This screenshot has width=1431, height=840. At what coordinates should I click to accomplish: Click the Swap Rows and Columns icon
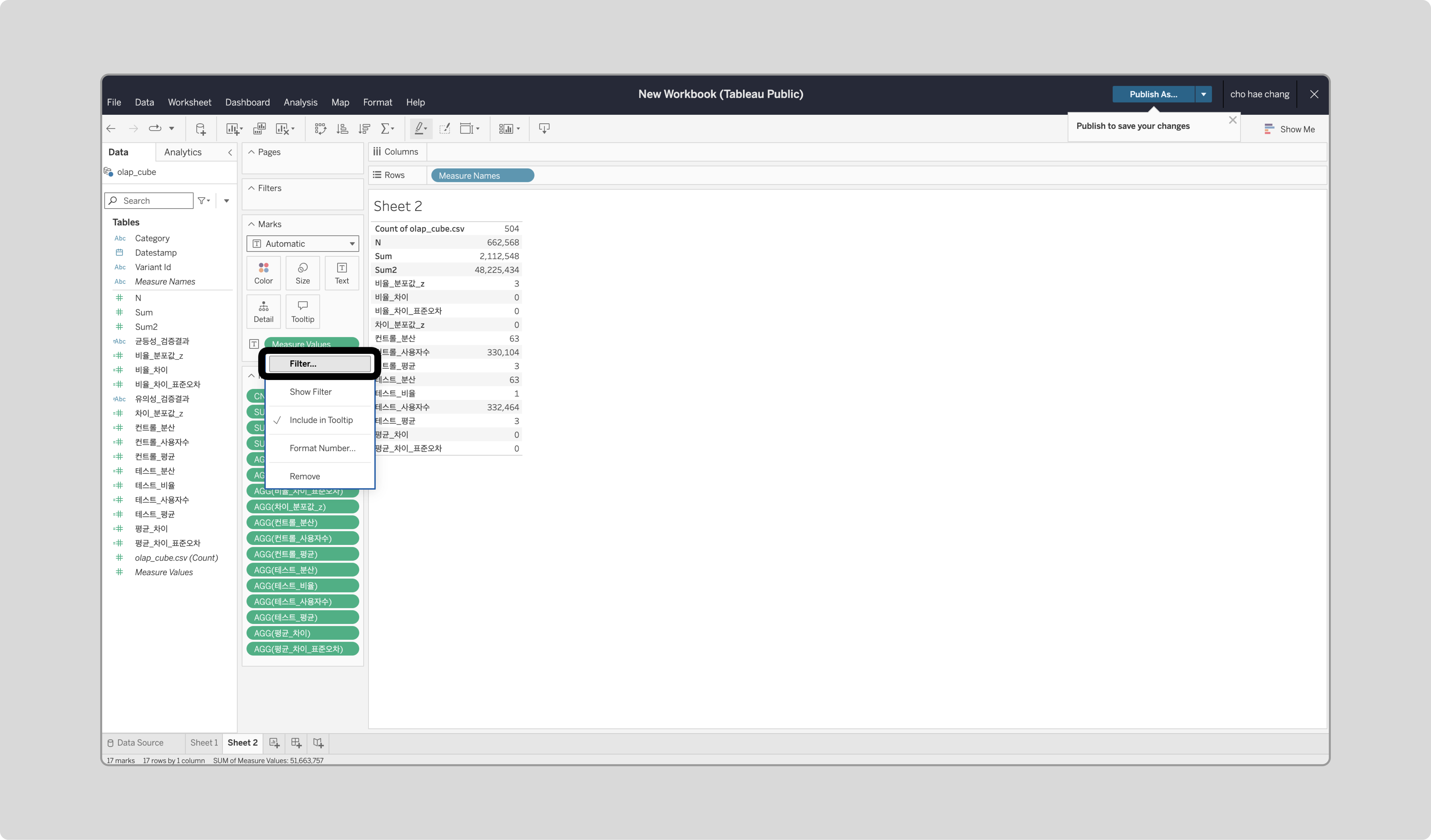[321, 129]
